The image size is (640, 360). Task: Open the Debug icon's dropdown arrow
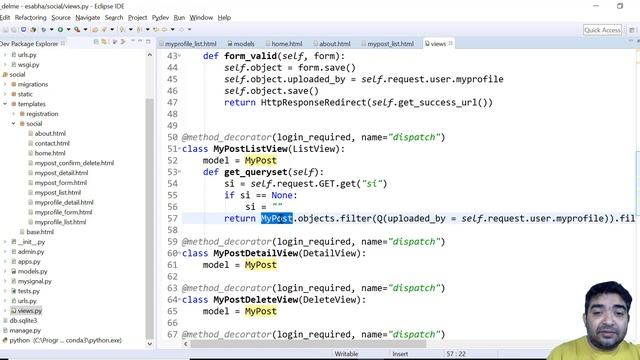point(51,29)
